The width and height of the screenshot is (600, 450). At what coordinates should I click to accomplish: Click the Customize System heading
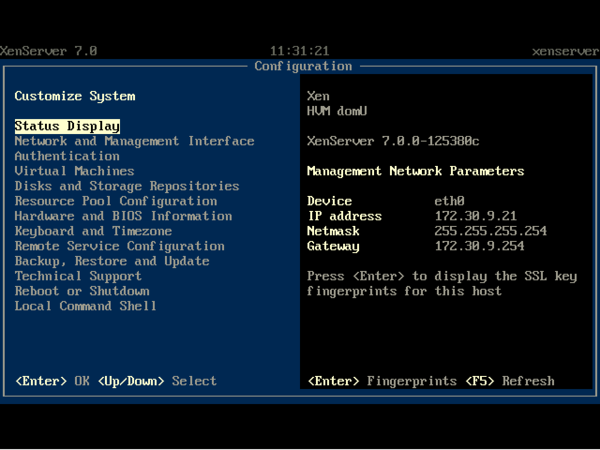coord(75,96)
